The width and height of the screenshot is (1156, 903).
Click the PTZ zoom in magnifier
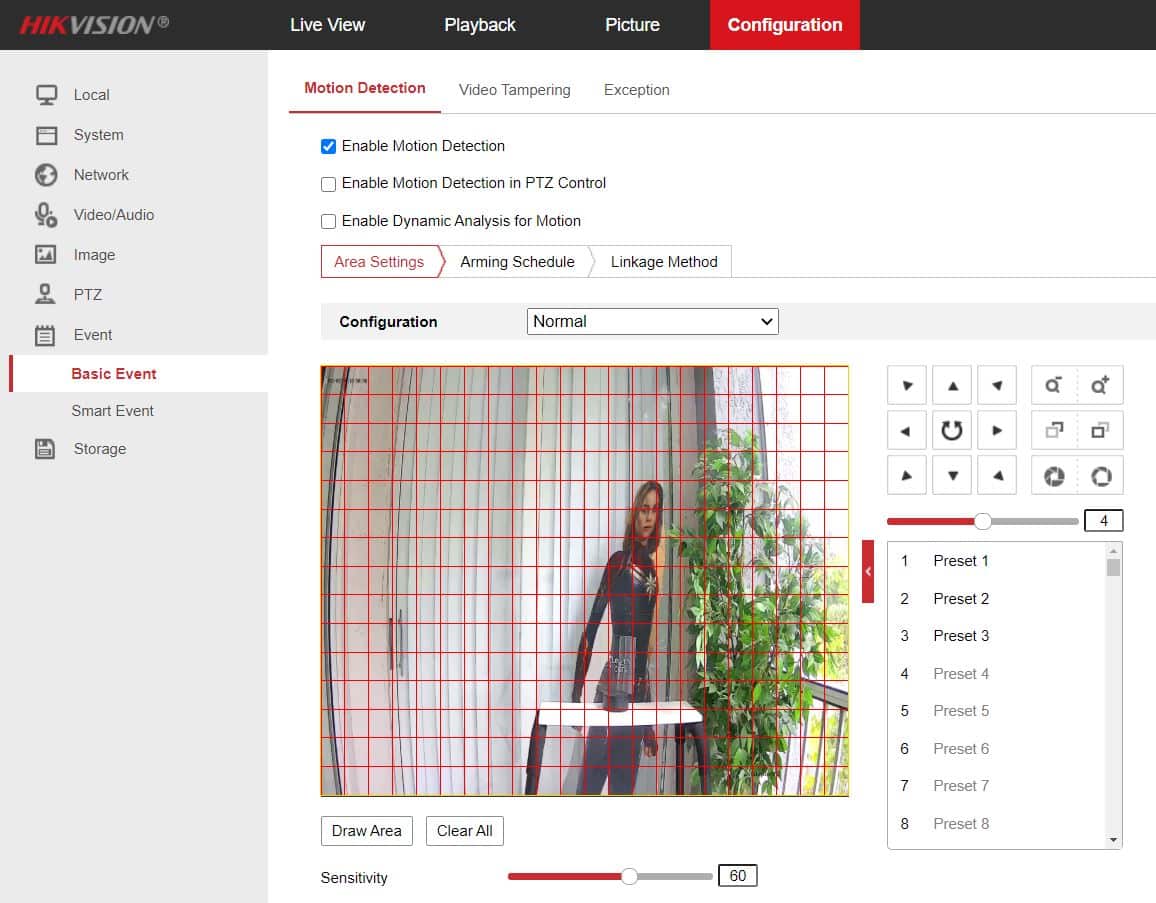pos(1100,386)
